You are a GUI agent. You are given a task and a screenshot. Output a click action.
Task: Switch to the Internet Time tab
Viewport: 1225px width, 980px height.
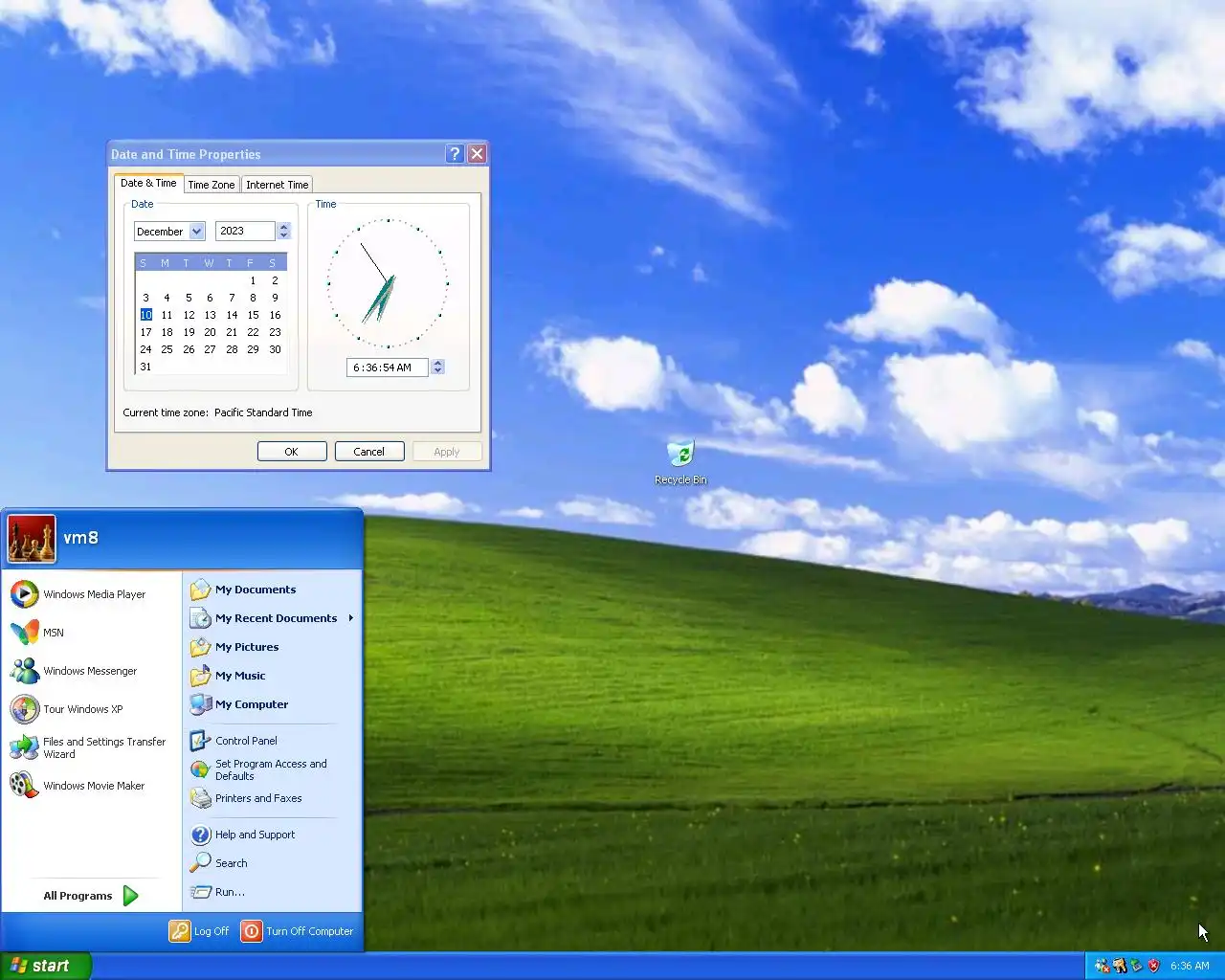[x=277, y=185]
